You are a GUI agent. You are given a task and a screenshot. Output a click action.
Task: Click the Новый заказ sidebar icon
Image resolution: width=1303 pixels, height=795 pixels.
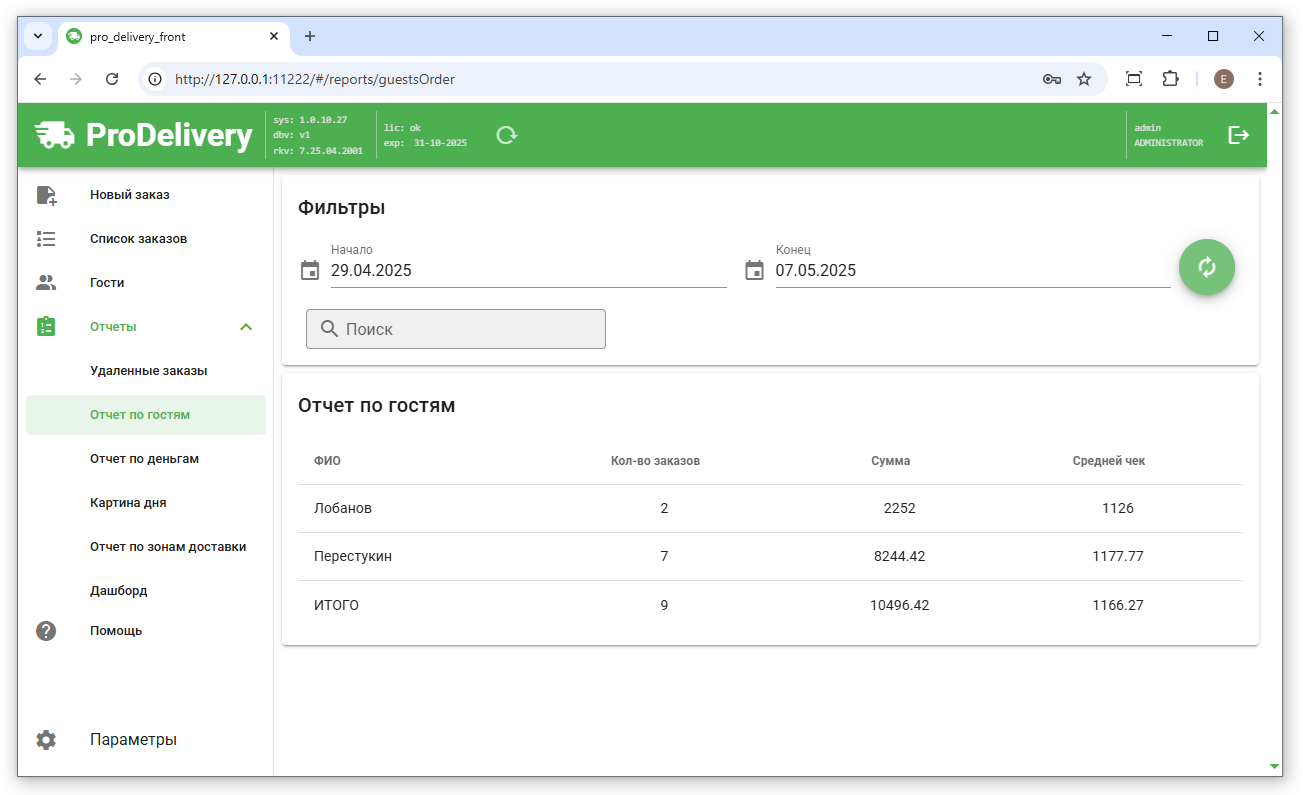coord(46,195)
